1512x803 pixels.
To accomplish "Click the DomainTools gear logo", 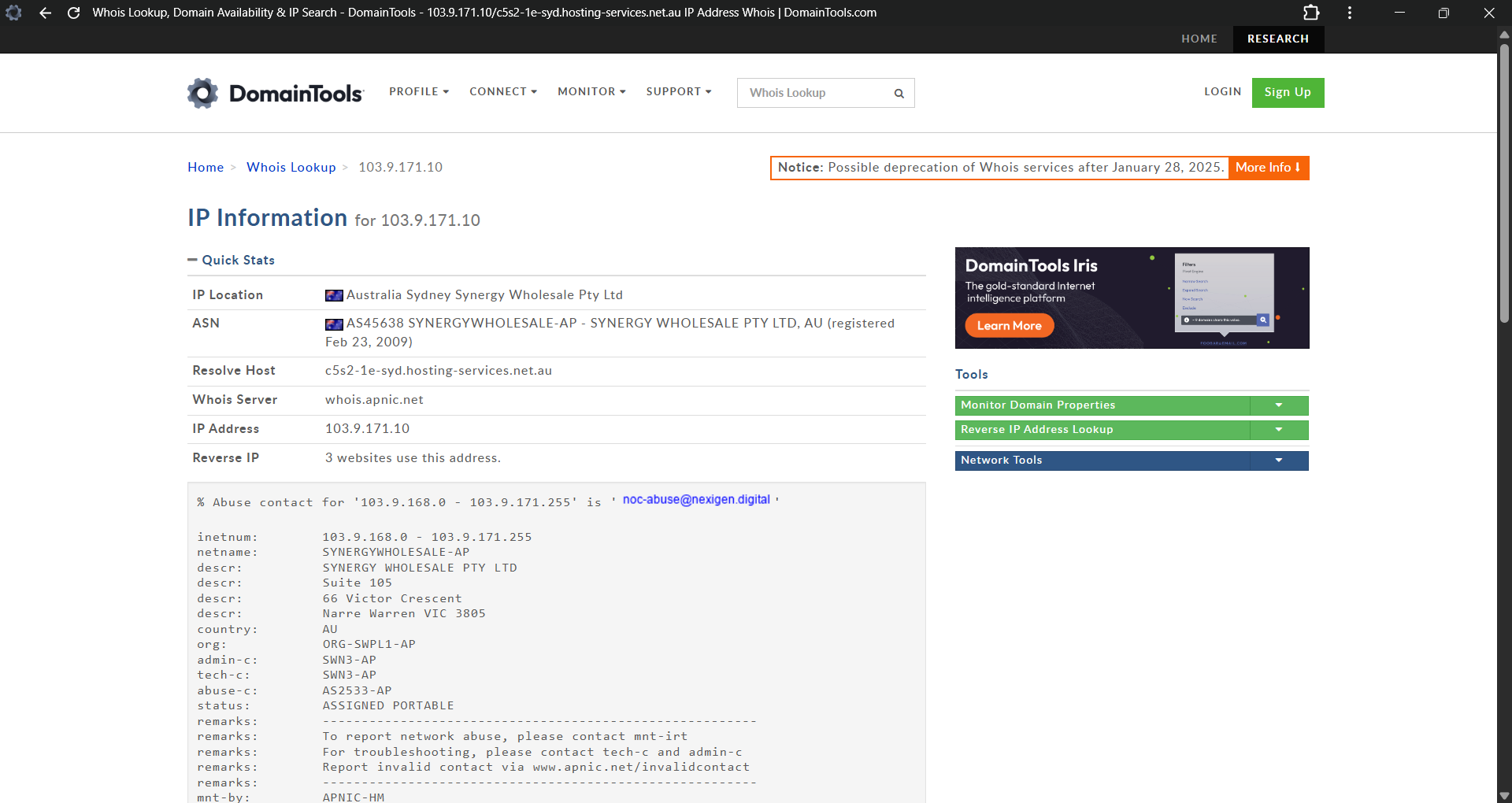I will point(202,93).
